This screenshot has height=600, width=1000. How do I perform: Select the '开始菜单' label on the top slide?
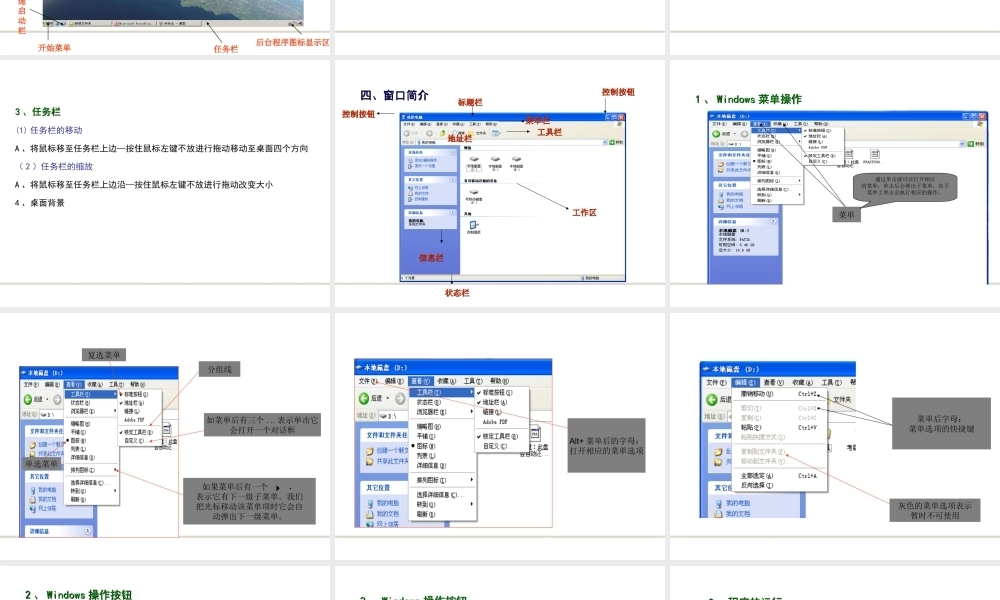coord(54,48)
